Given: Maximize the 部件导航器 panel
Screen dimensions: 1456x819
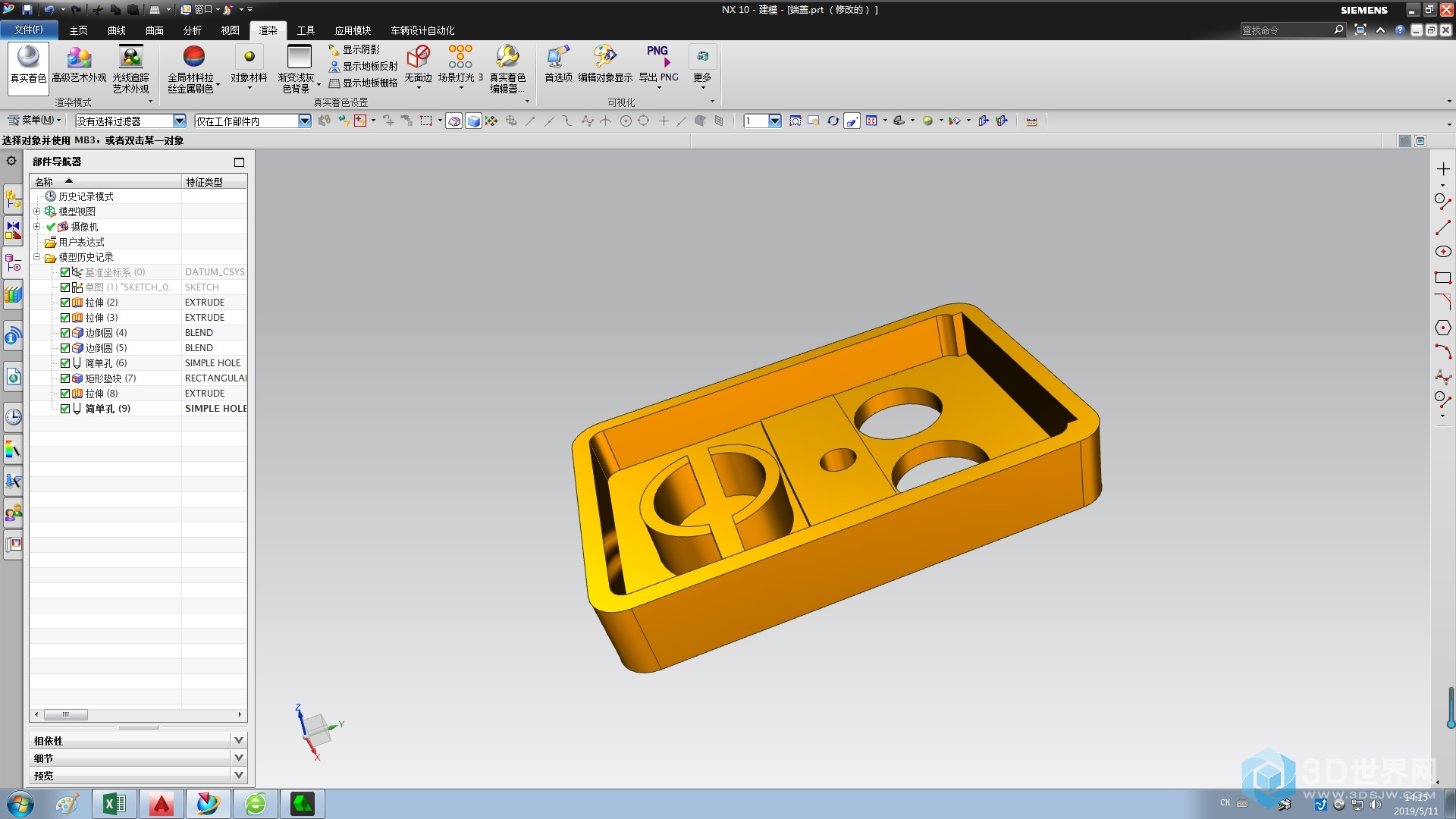Looking at the screenshot, I should [x=239, y=162].
